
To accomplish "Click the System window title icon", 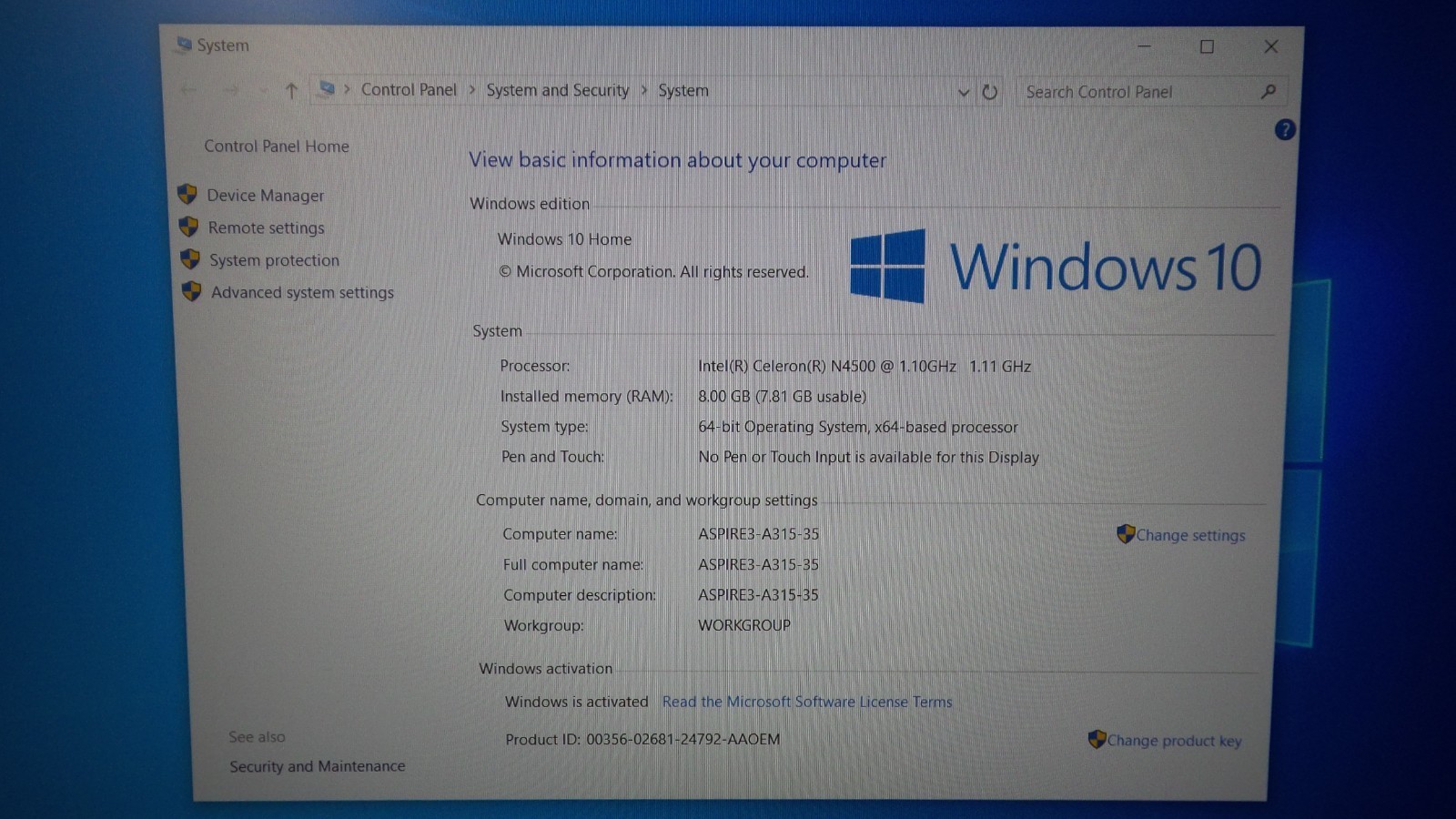I will point(184,44).
